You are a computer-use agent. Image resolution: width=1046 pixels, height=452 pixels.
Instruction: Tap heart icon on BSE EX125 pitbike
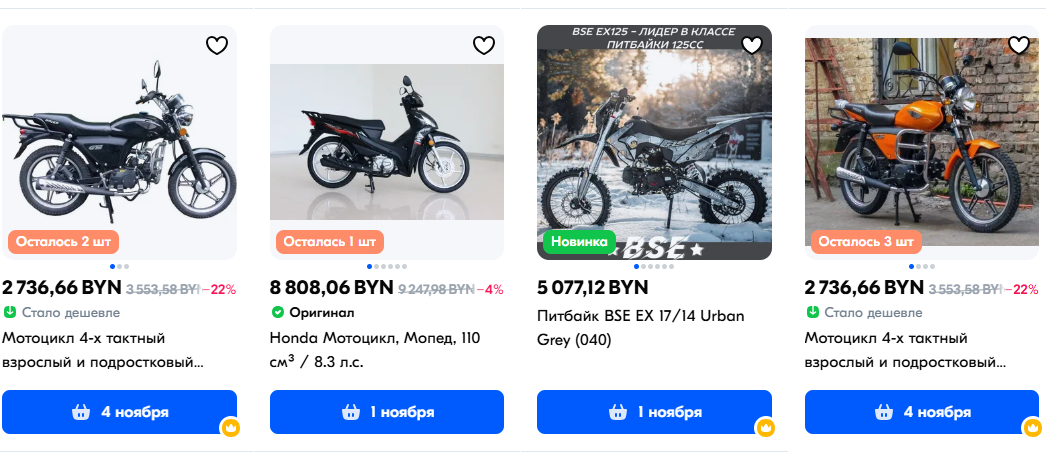point(752,45)
